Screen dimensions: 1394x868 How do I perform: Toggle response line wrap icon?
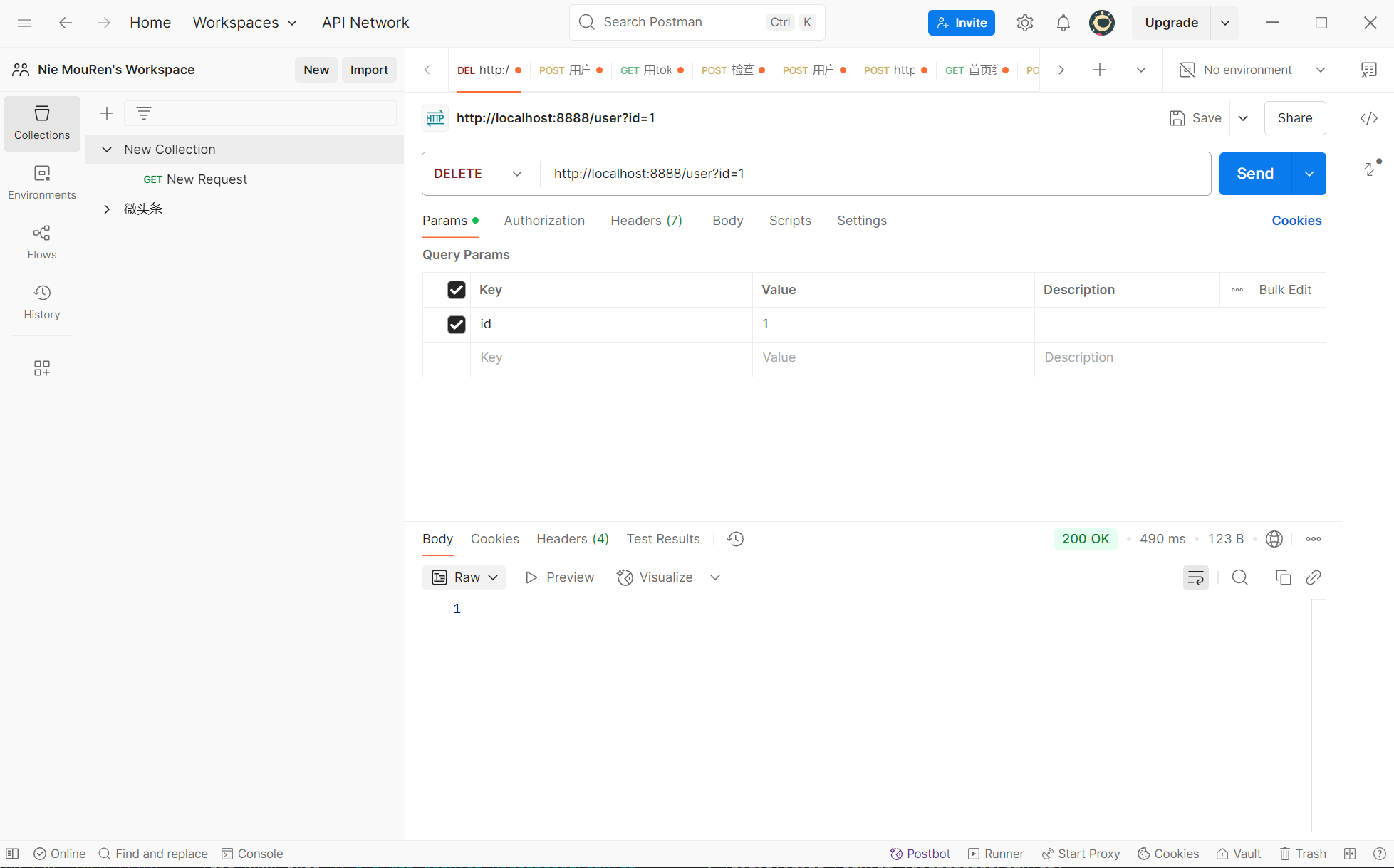(x=1195, y=577)
